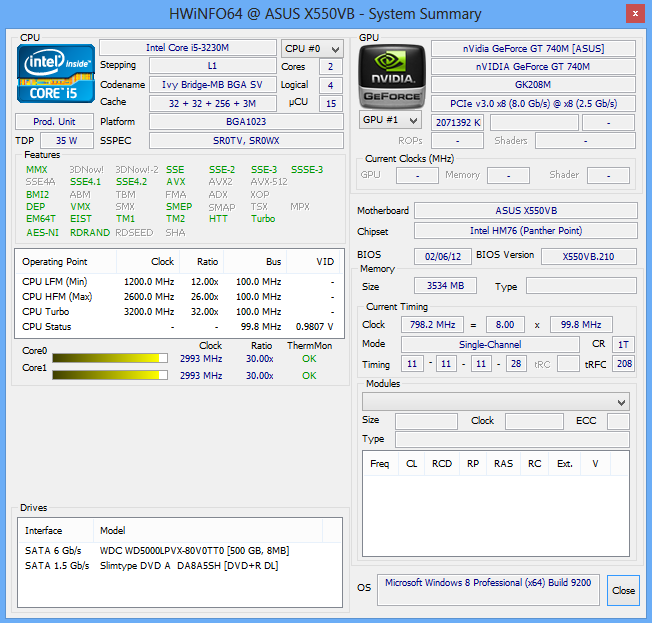Select the CPU LFM (Min) row

(x=179, y=282)
